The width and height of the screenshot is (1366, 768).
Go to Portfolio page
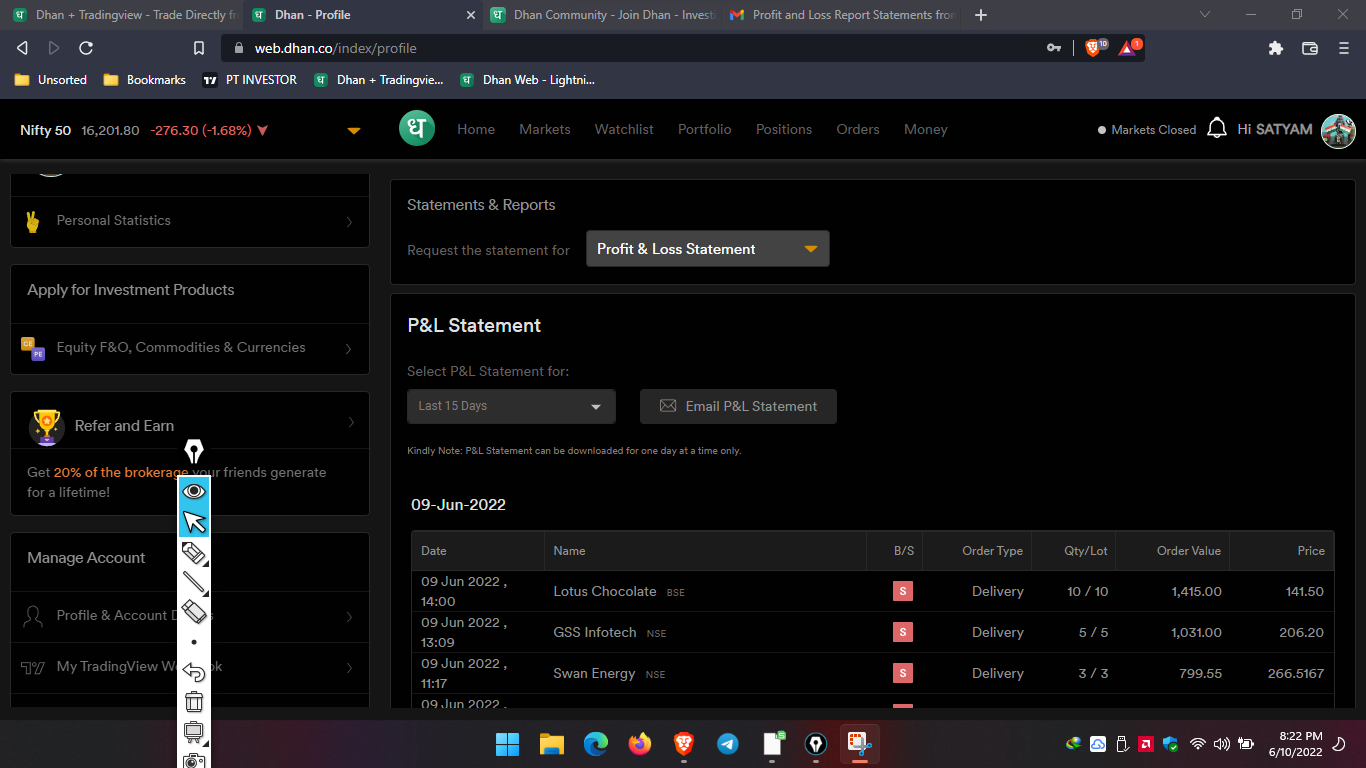[x=705, y=129]
